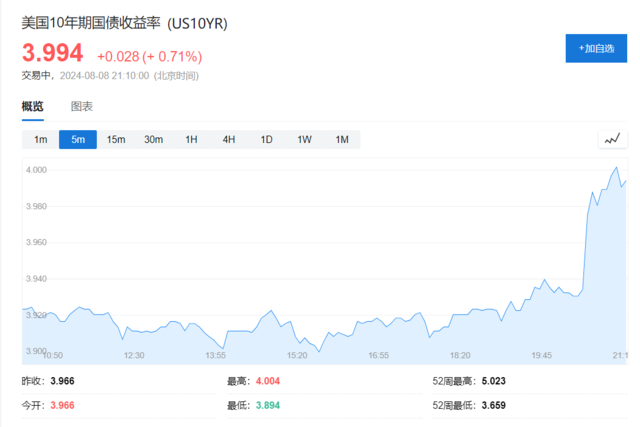The height and width of the screenshot is (427, 640).
Task: Set chart interval to 1H
Action: coord(191,140)
